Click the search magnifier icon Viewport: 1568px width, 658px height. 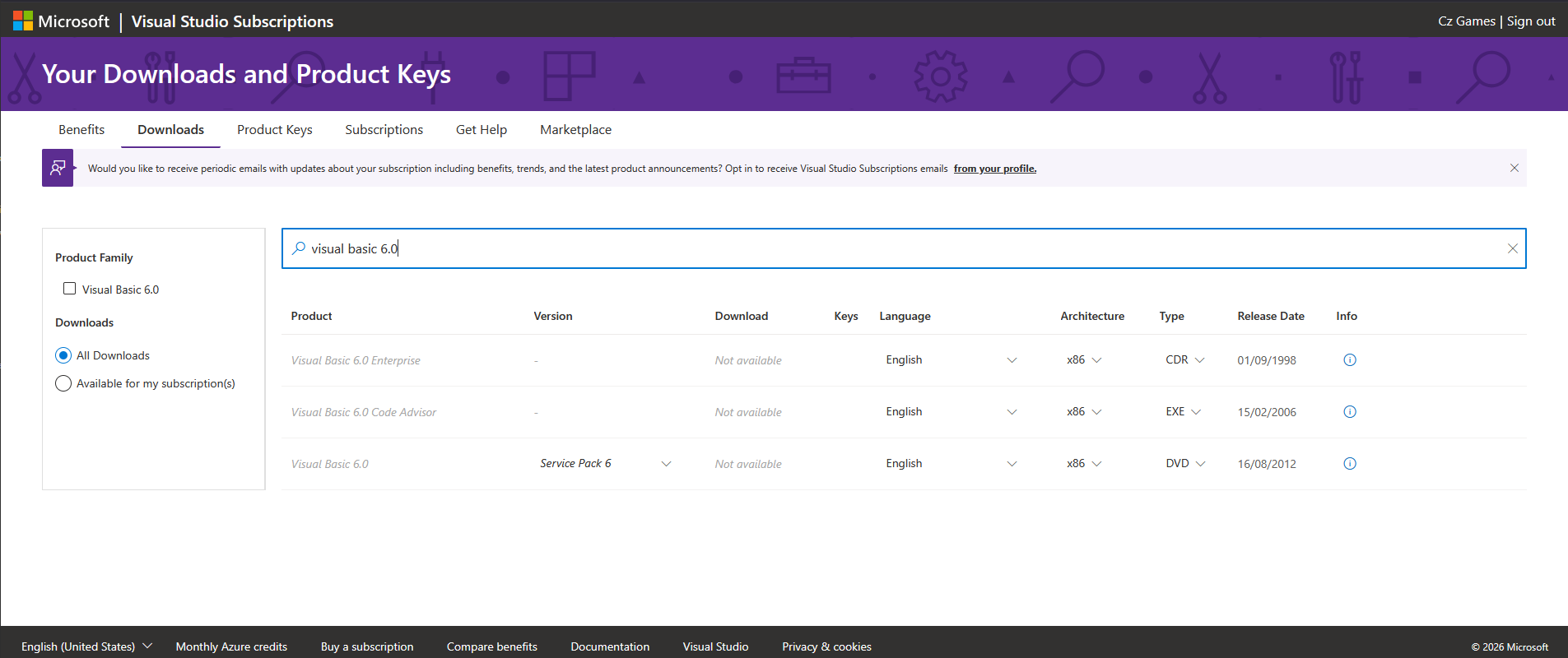tap(299, 248)
